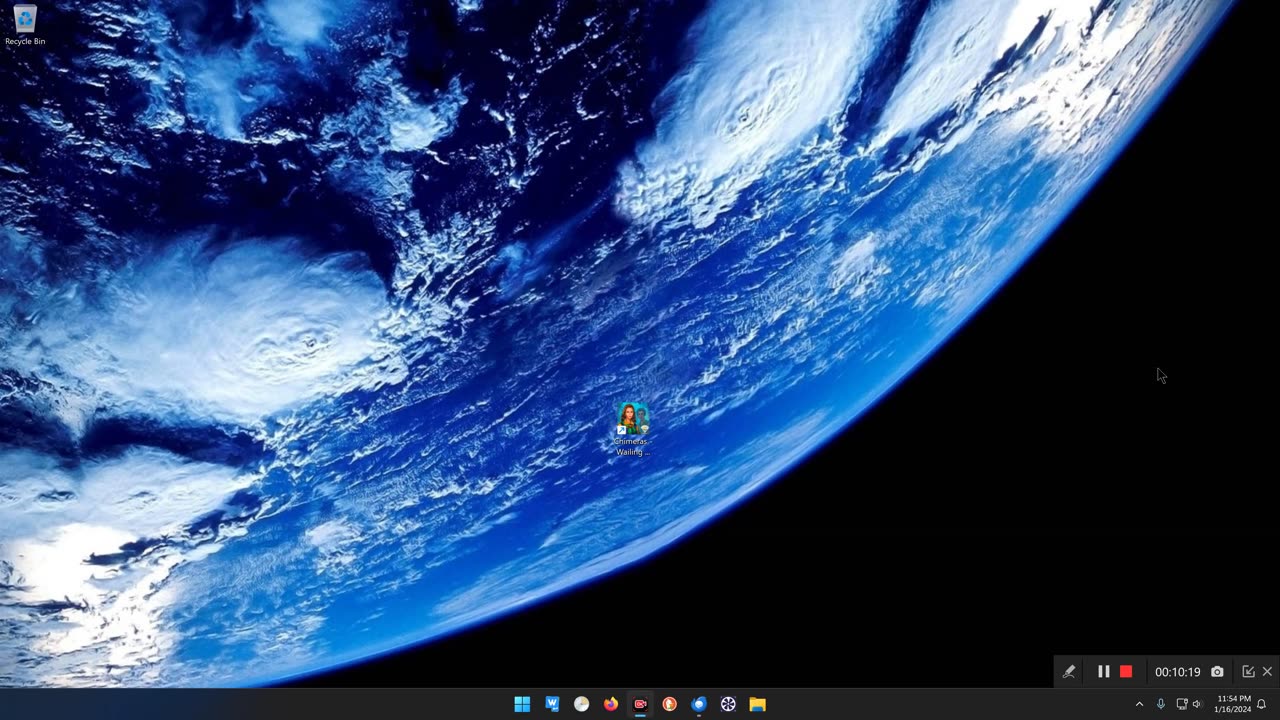Take a screenshot with the camera button
Viewport: 1280px width, 720px height.
[x=1217, y=672]
